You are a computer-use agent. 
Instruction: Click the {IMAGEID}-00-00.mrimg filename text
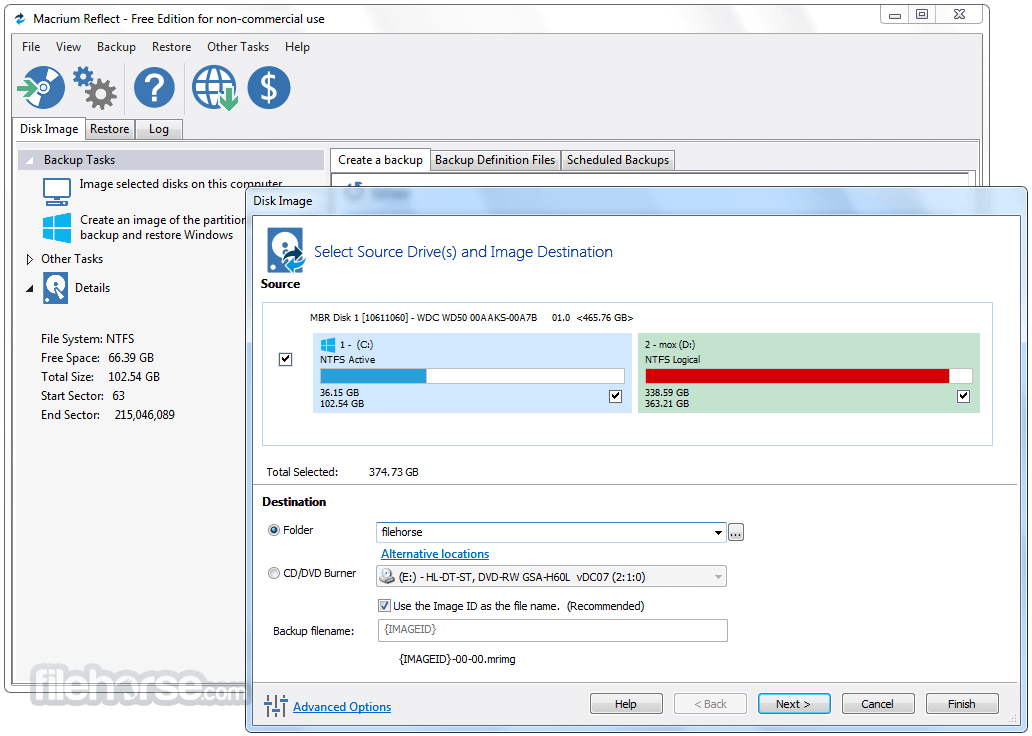point(457,659)
